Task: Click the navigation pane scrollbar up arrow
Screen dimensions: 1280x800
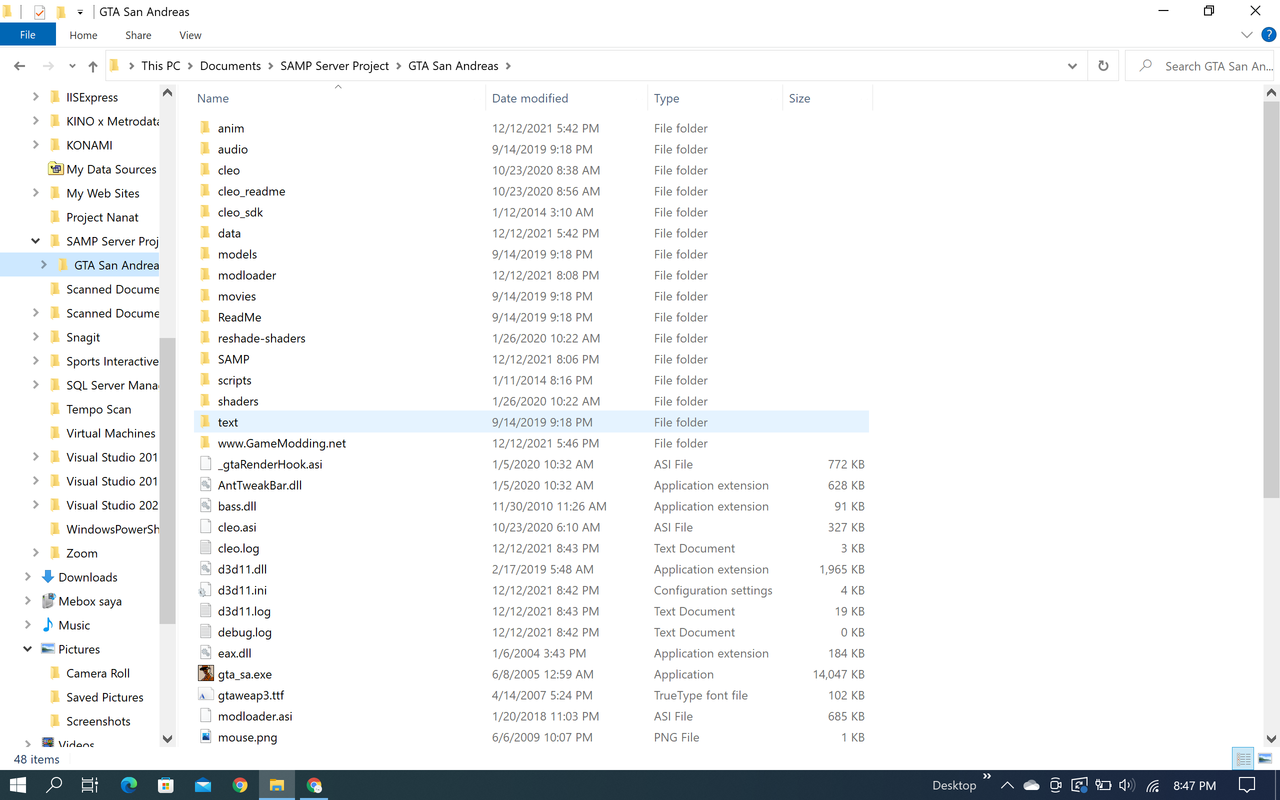Action: click(167, 93)
